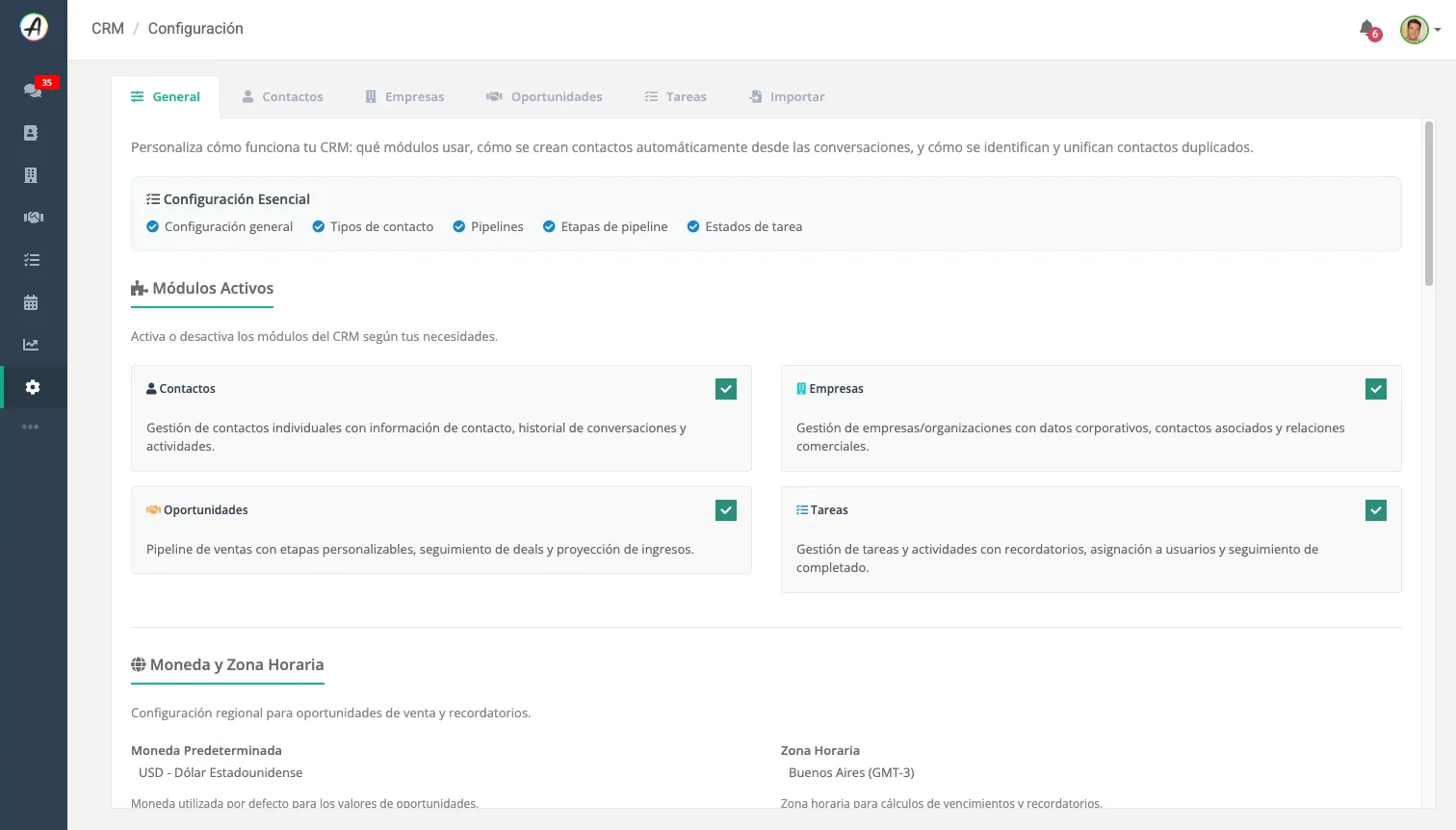Click the globe icon beside Moneda y Zona Horaria
This screenshot has width=1456, height=830.
139,665
